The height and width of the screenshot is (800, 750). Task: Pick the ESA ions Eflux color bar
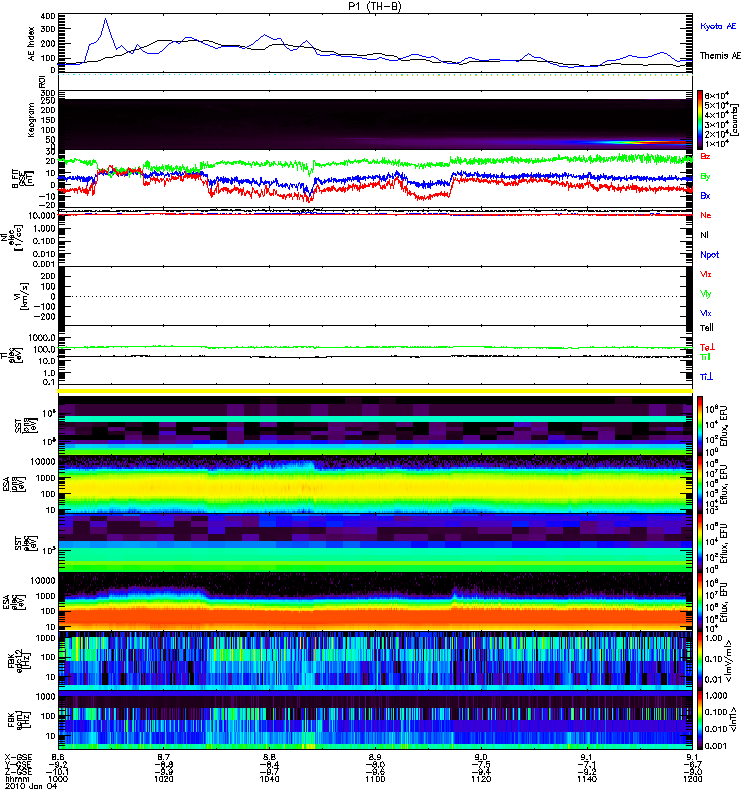[700, 485]
